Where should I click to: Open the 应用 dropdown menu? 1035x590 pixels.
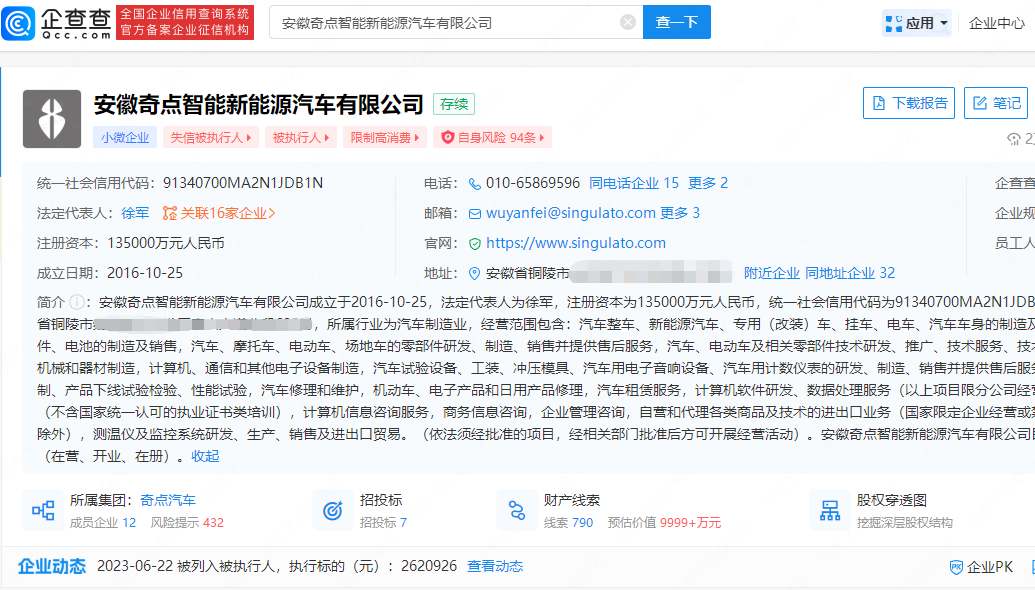point(917,23)
